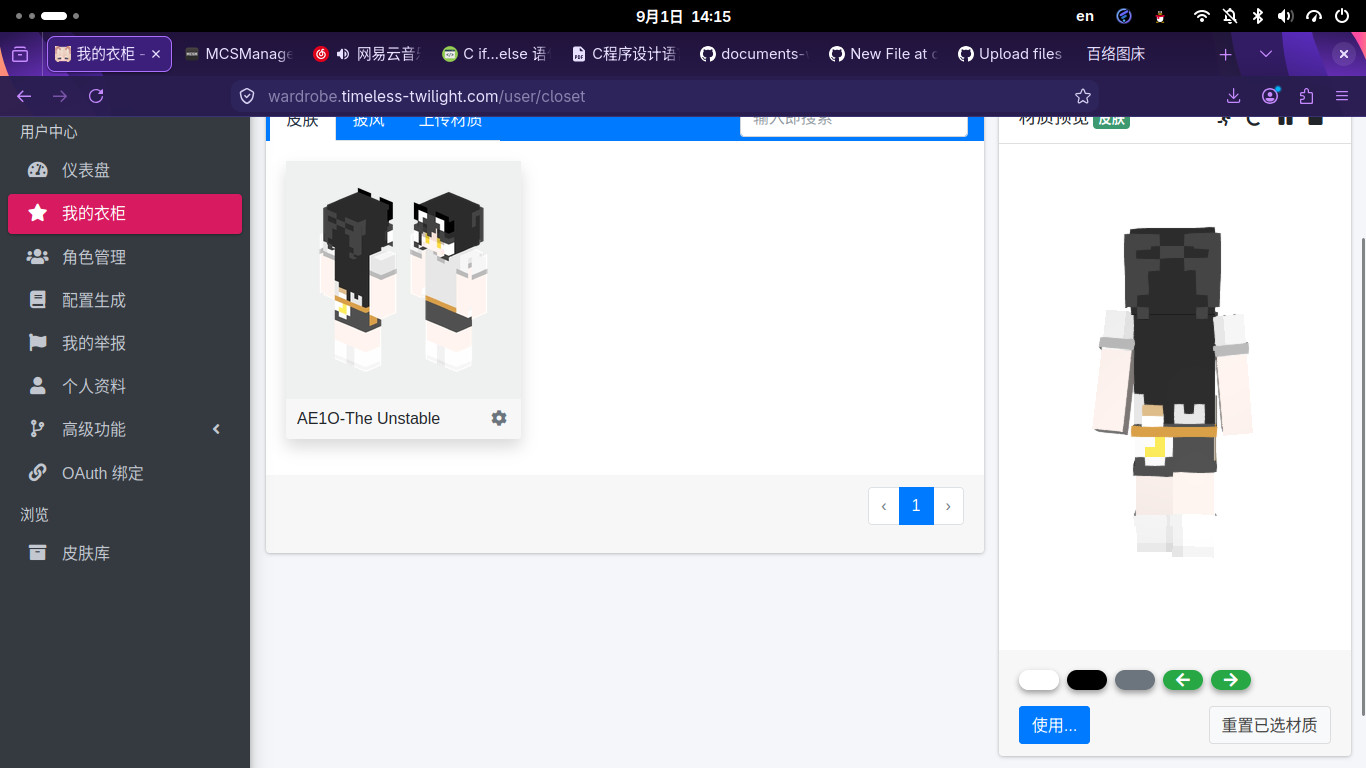
Task: Switch to 百络图床 browser tab
Action: 1116,54
